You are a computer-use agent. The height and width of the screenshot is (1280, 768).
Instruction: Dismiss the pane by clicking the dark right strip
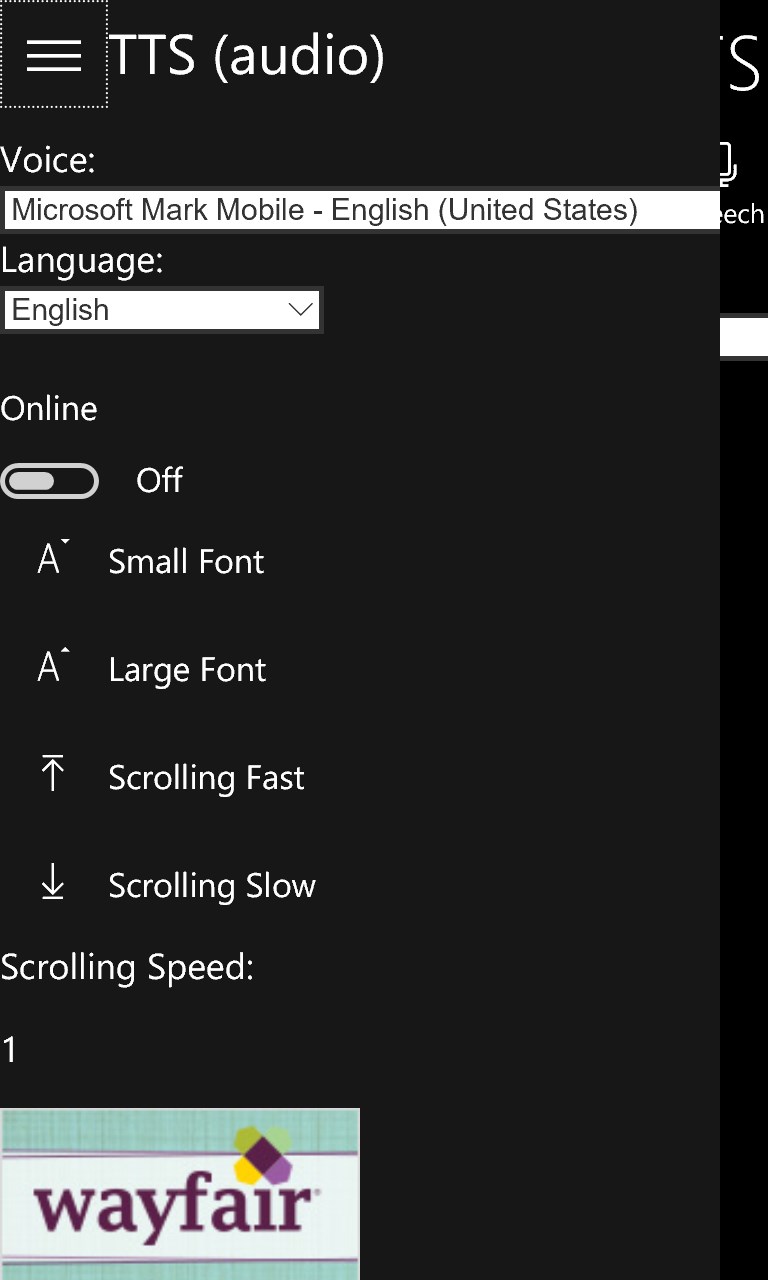click(744, 800)
